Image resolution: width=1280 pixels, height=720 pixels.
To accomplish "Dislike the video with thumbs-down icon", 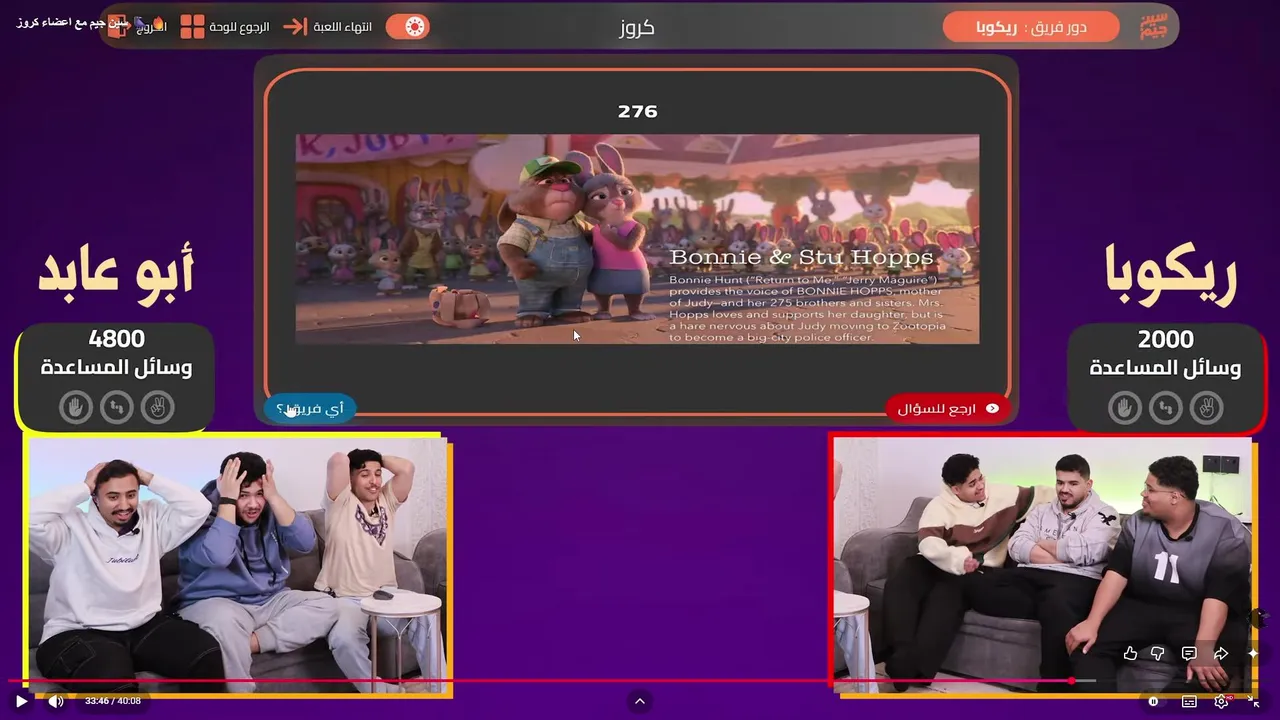I will (1158, 653).
